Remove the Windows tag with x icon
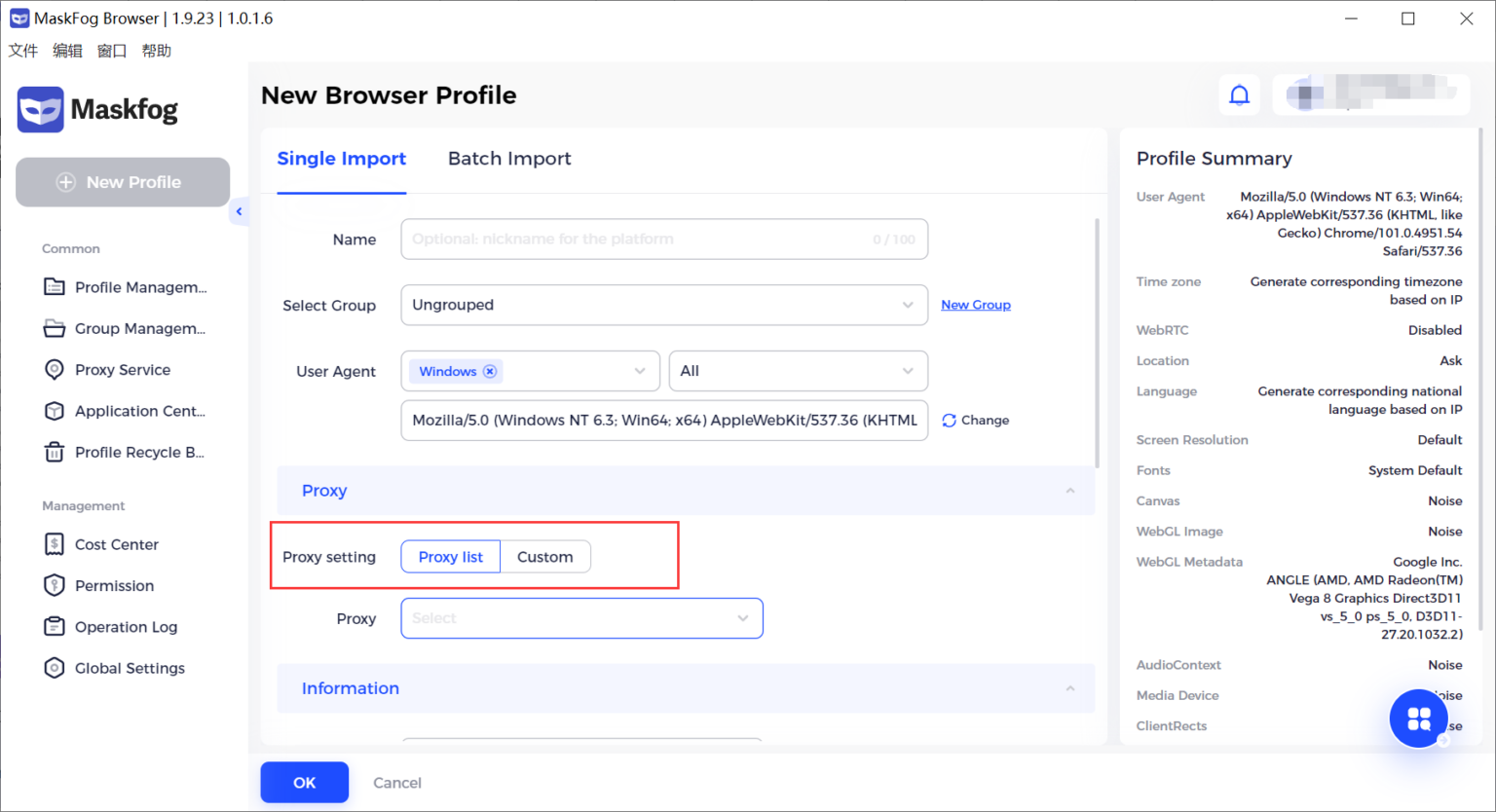Screen dimensions: 1496x812 (490, 371)
